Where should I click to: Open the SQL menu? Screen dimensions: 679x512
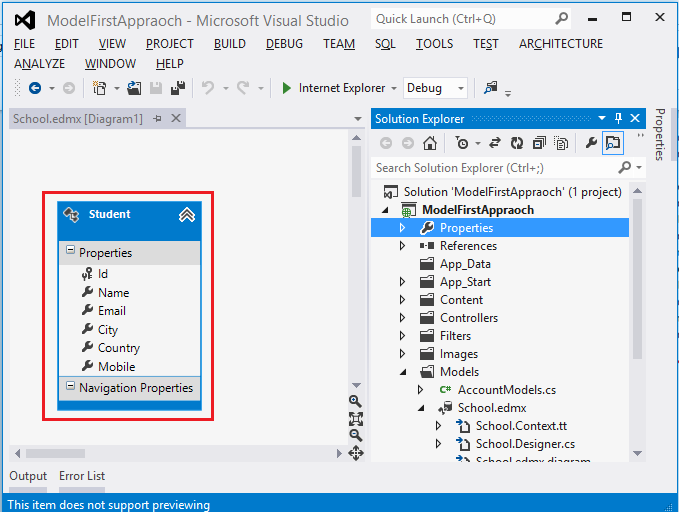(385, 44)
